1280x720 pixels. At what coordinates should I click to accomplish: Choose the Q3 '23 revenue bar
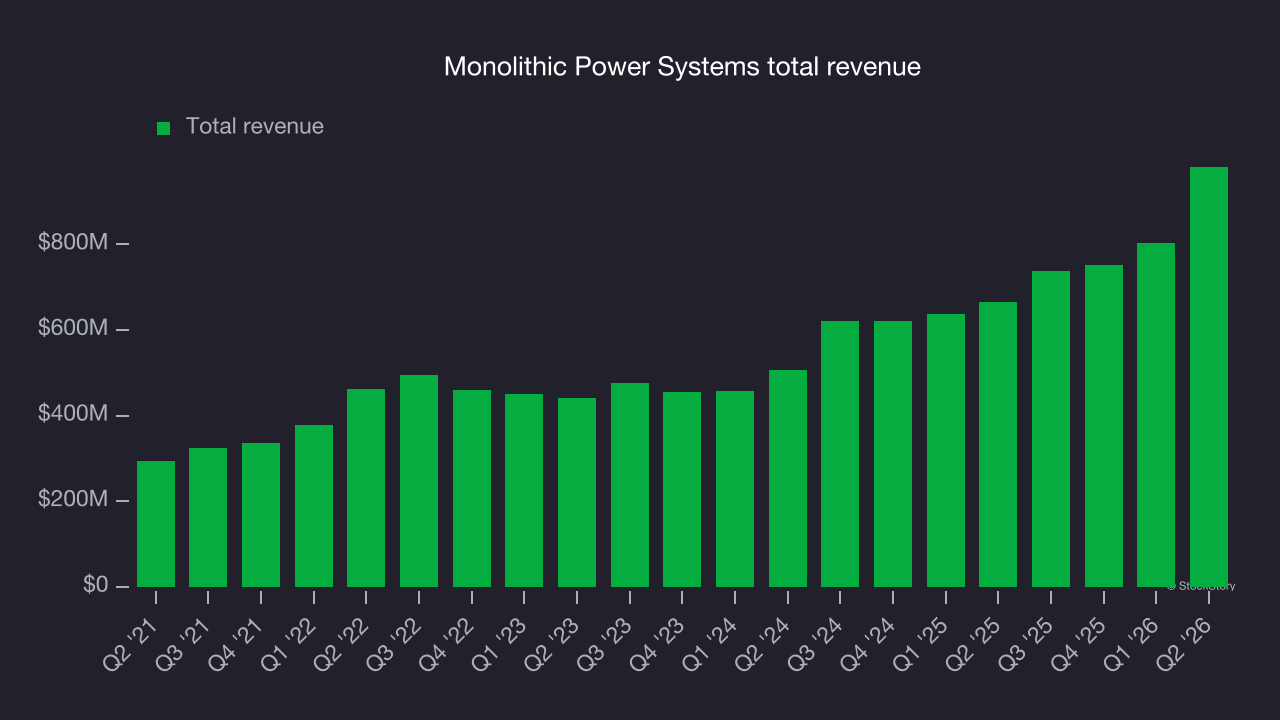(630, 485)
